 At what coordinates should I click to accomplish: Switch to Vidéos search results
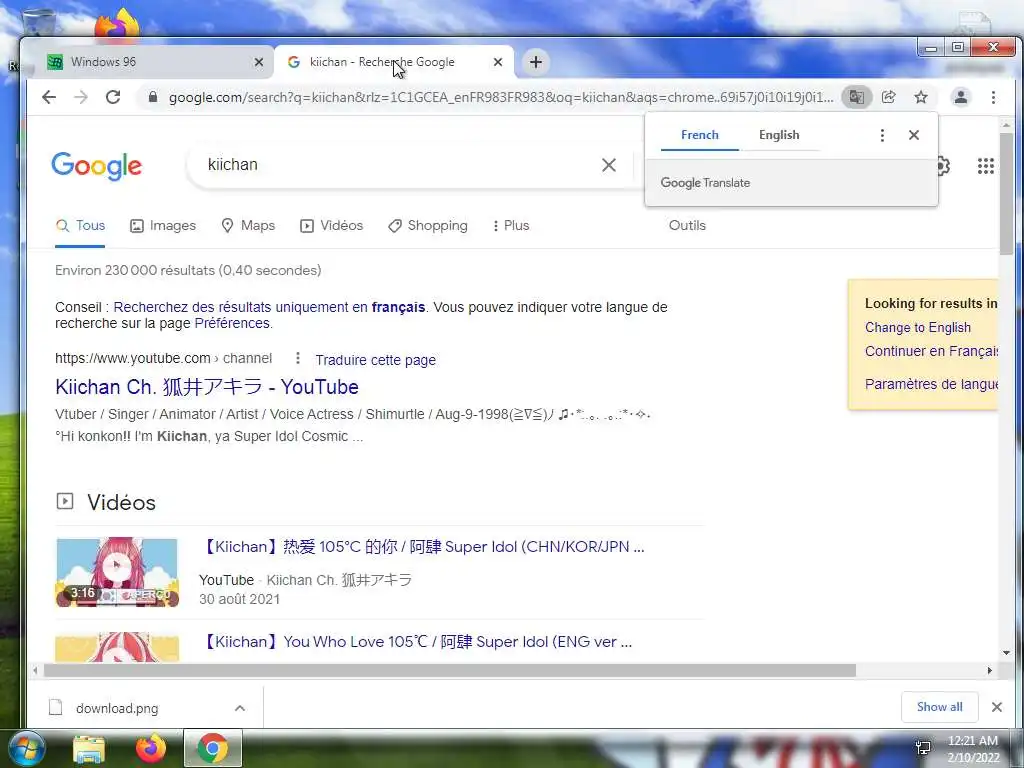[x=332, y=226]
